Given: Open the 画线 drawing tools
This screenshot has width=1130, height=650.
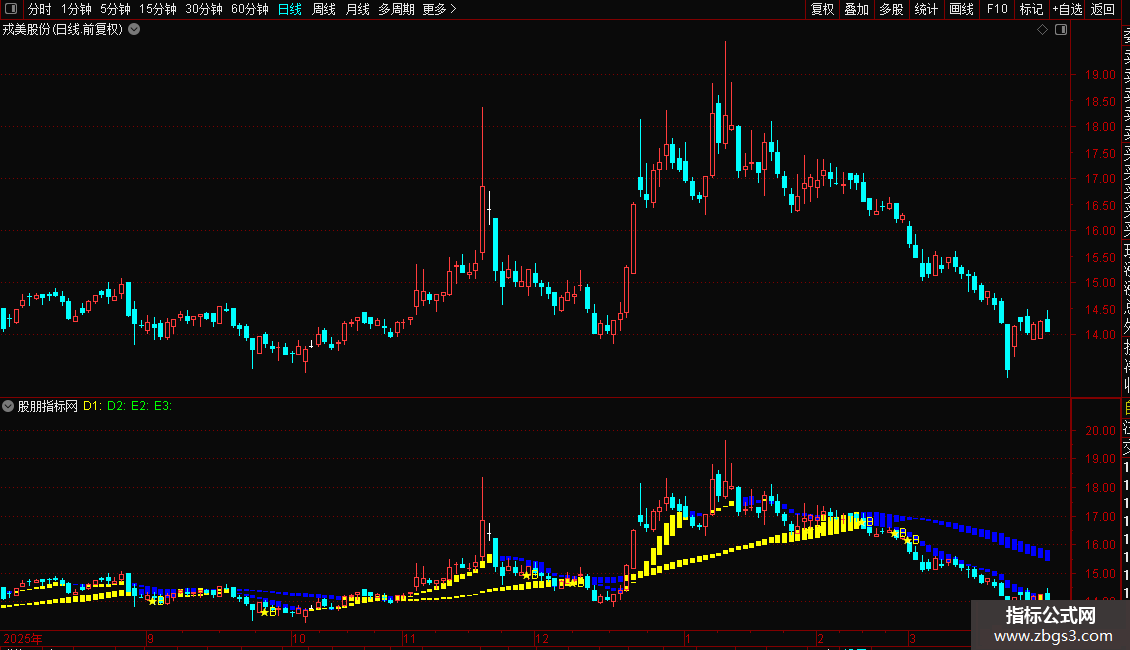Looking at the screenshot, I should (x=961, y=9).
